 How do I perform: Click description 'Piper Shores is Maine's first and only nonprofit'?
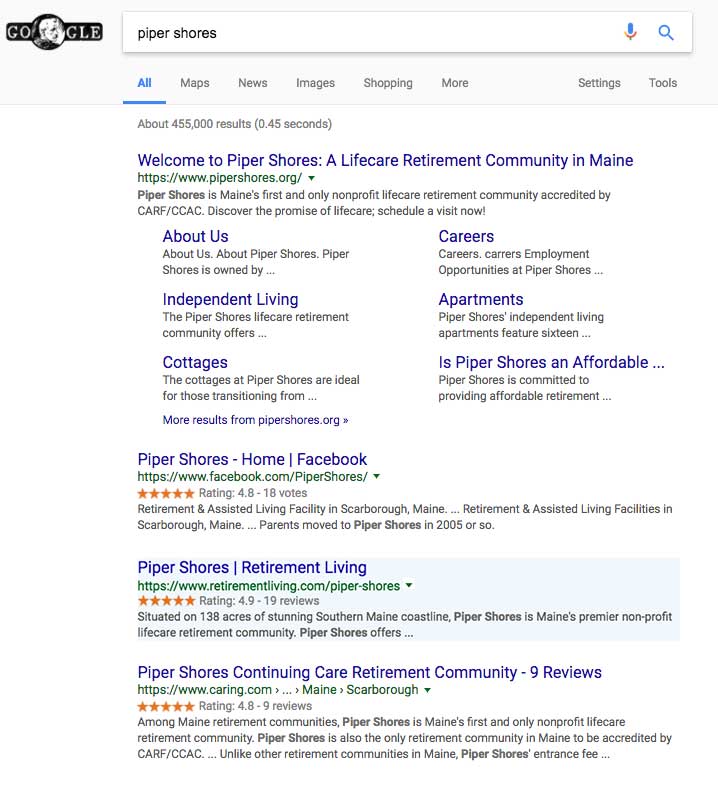click(374, 203)
